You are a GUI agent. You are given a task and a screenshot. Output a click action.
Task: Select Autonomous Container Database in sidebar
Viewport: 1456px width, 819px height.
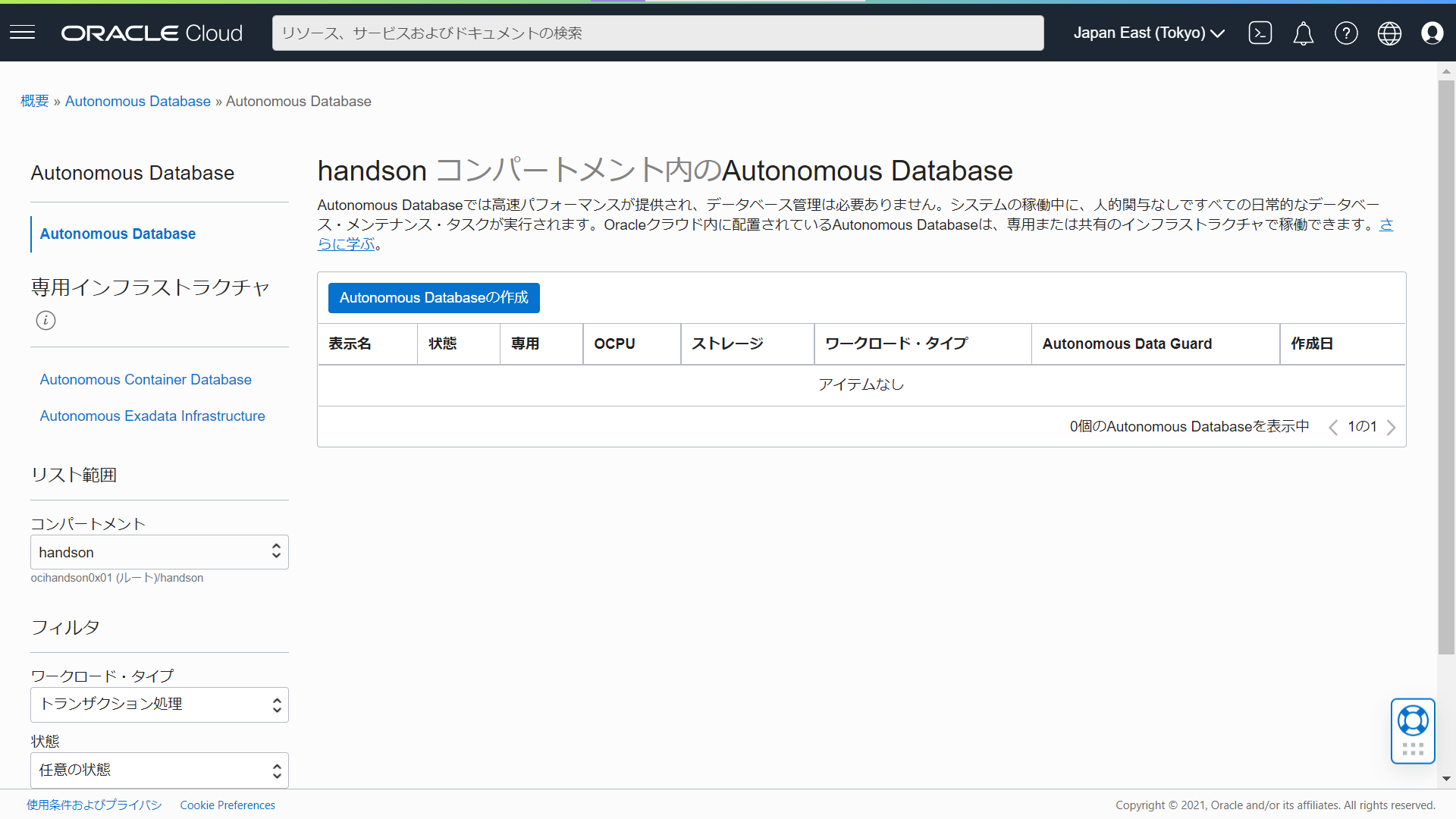point(146,379)
